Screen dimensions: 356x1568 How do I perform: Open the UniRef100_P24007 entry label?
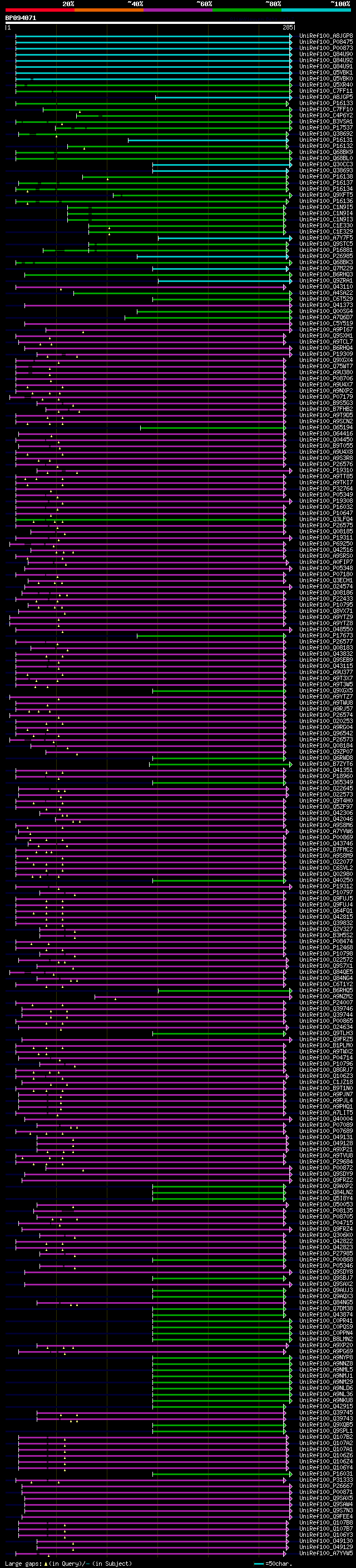tap(325, 1003)
